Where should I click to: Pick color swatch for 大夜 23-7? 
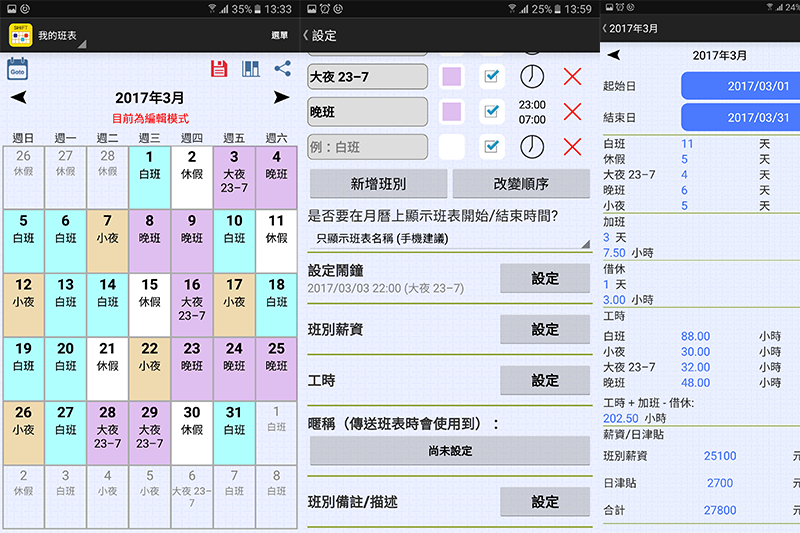point(452,77)
